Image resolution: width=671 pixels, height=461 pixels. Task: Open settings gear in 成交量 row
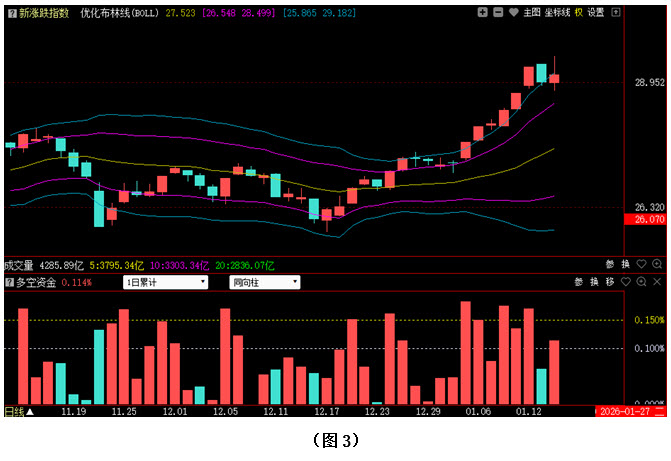pyautogui.click(x=642, y=265)
